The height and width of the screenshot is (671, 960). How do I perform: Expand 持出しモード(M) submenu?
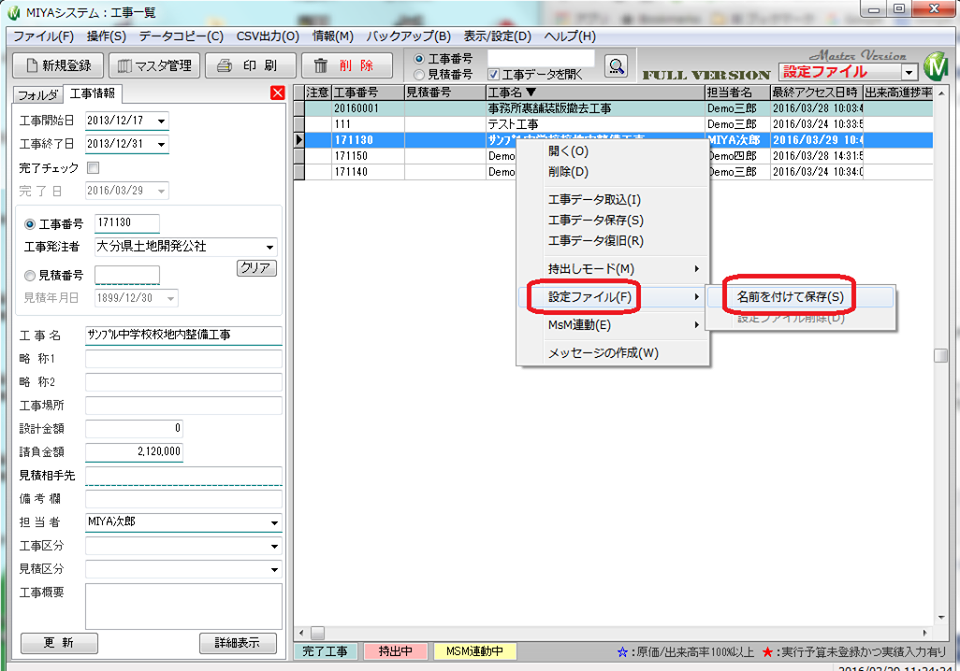[x=613, y=269]
